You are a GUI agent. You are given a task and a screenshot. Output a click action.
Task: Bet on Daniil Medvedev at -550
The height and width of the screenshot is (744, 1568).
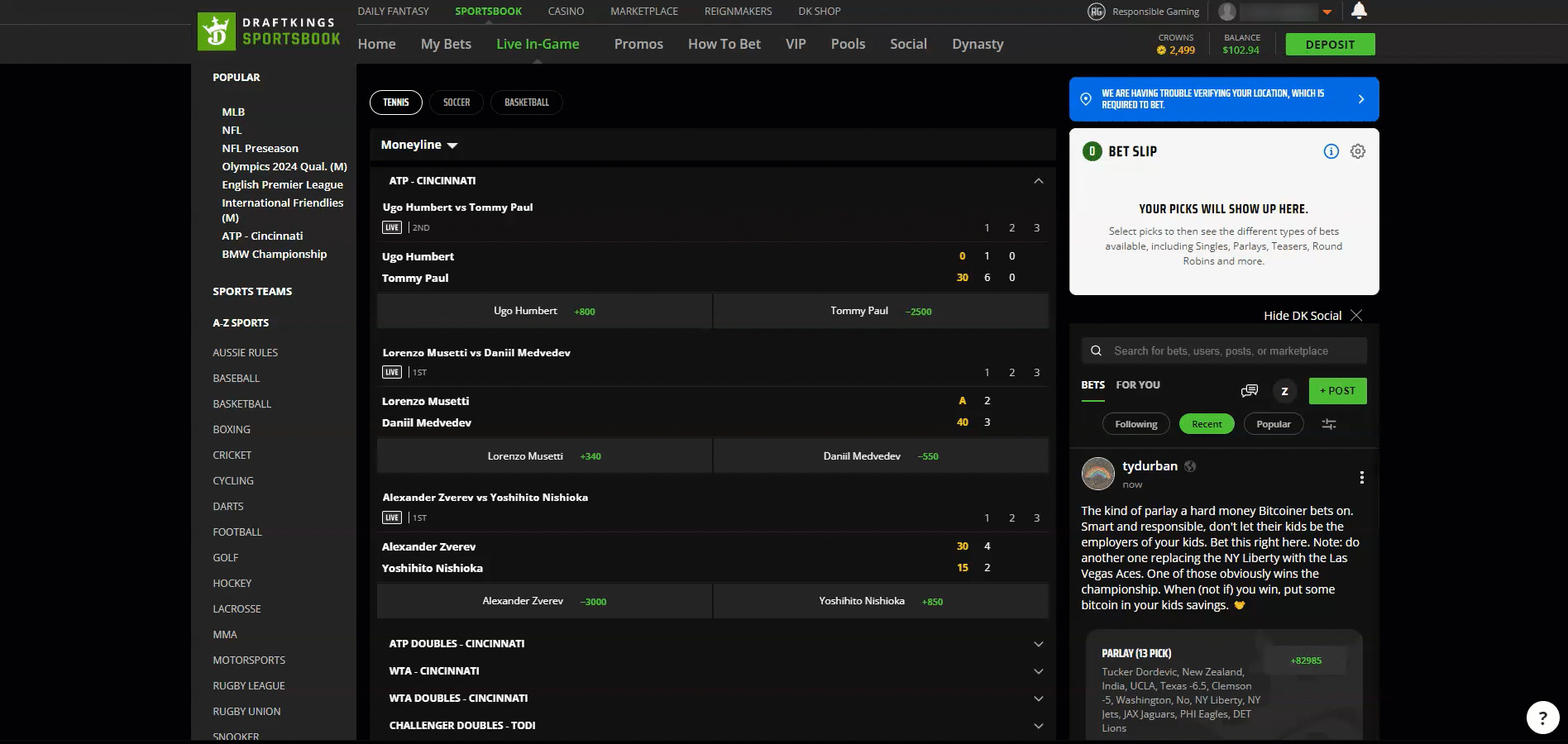tap(881, 456)
